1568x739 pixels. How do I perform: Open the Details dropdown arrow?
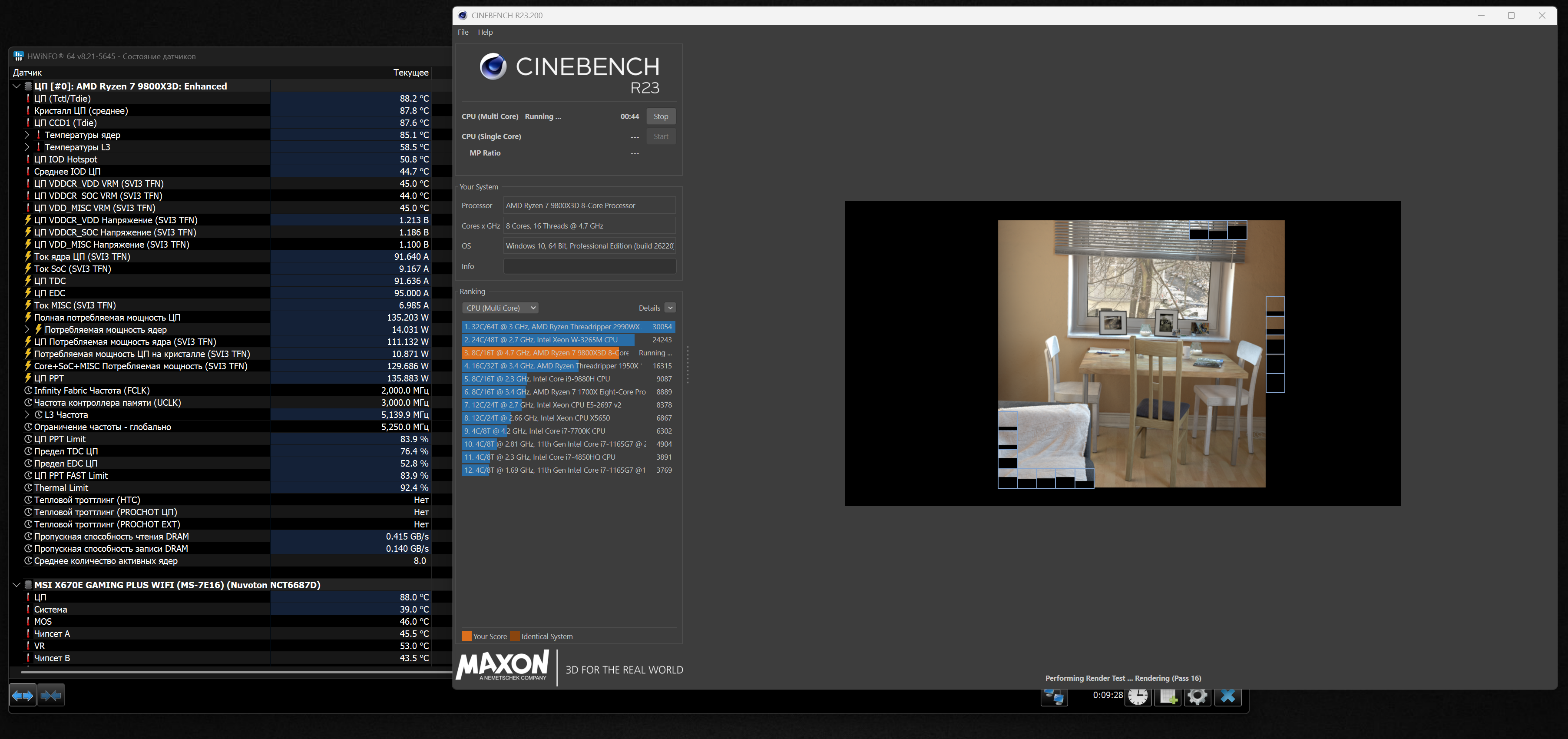(670, 308)
